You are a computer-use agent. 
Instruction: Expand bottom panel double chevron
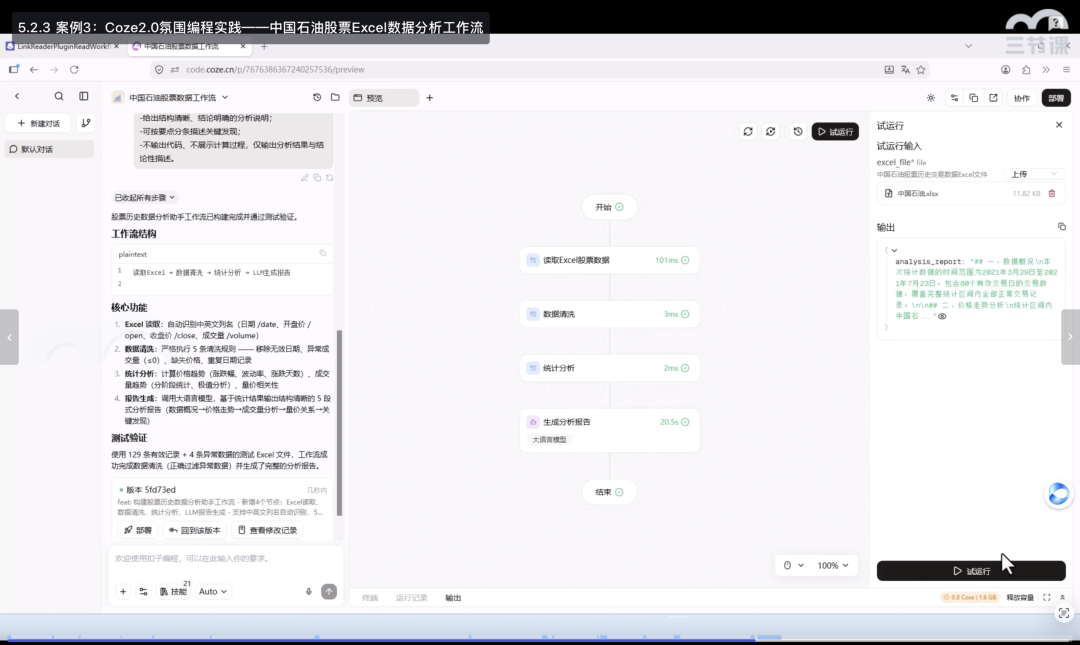click(1062, 597)
